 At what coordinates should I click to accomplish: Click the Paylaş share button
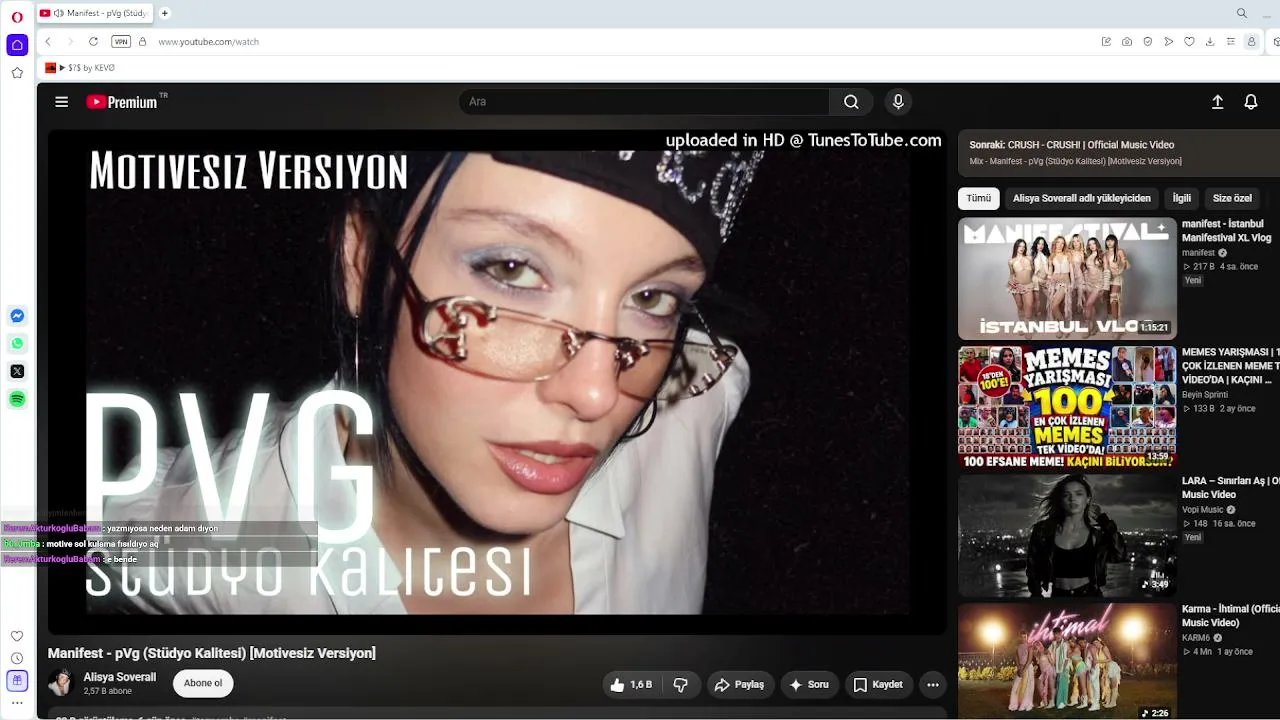(740, 685)
